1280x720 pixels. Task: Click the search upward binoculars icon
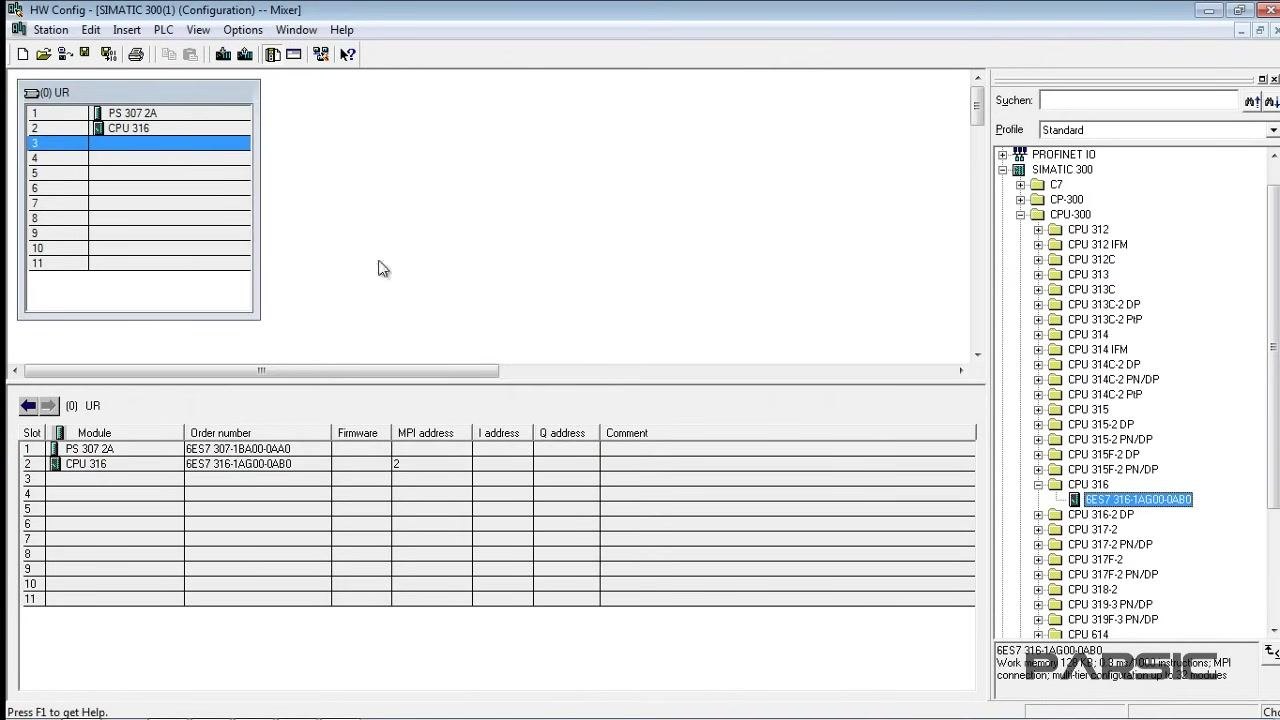tap(1252, 100)
